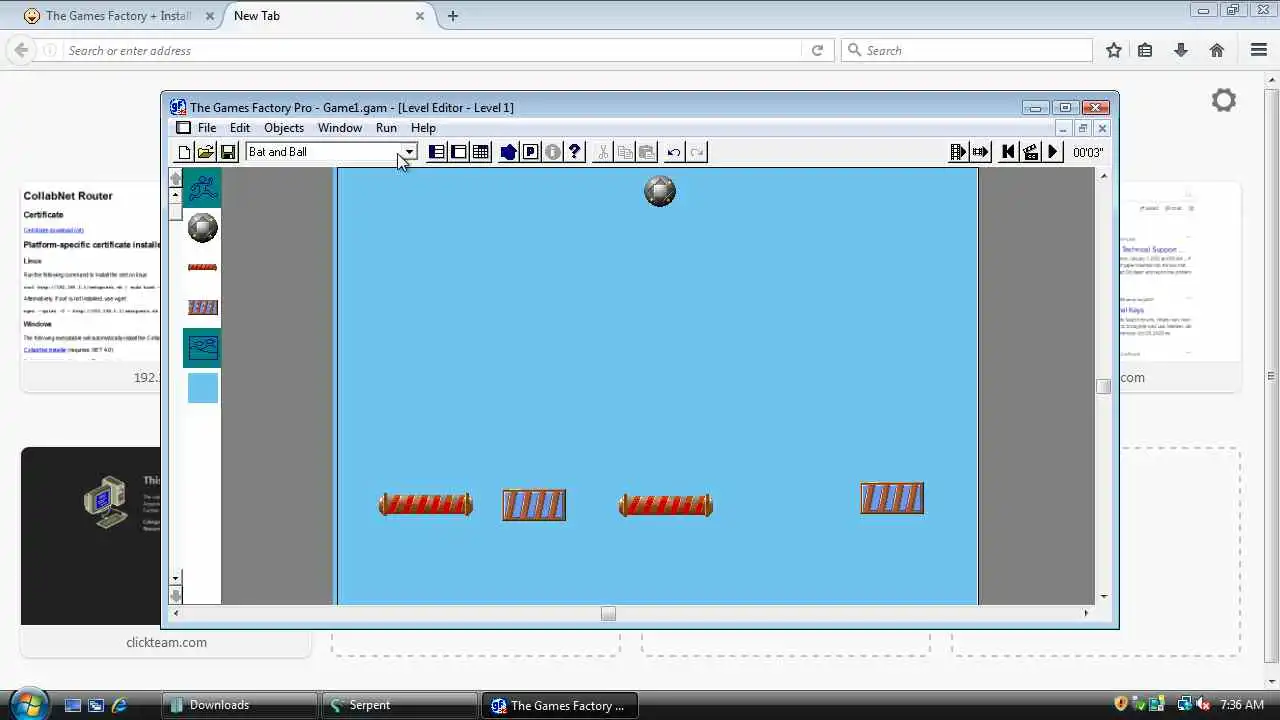Expand the 'Bat and Ball' library dropdown
This screenshot has width=1280, height=720.
(408, 152)
